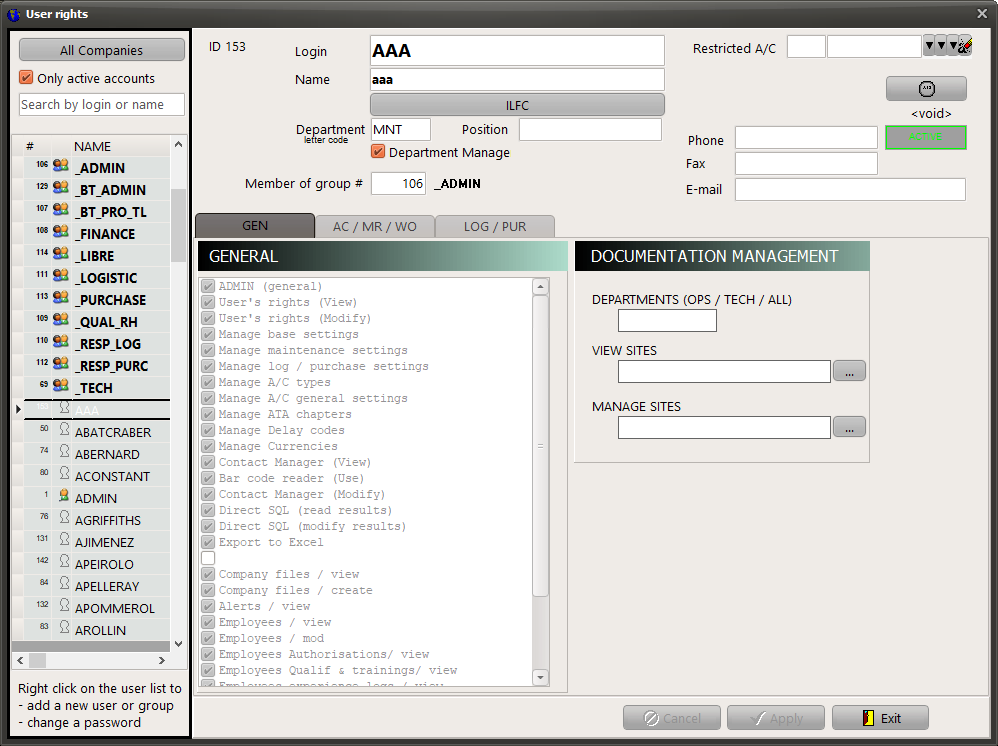The width and height of the screenshot is (998, 746).
Task: Toggle the Export to Excel checkbox
Action: click(208, 542)
